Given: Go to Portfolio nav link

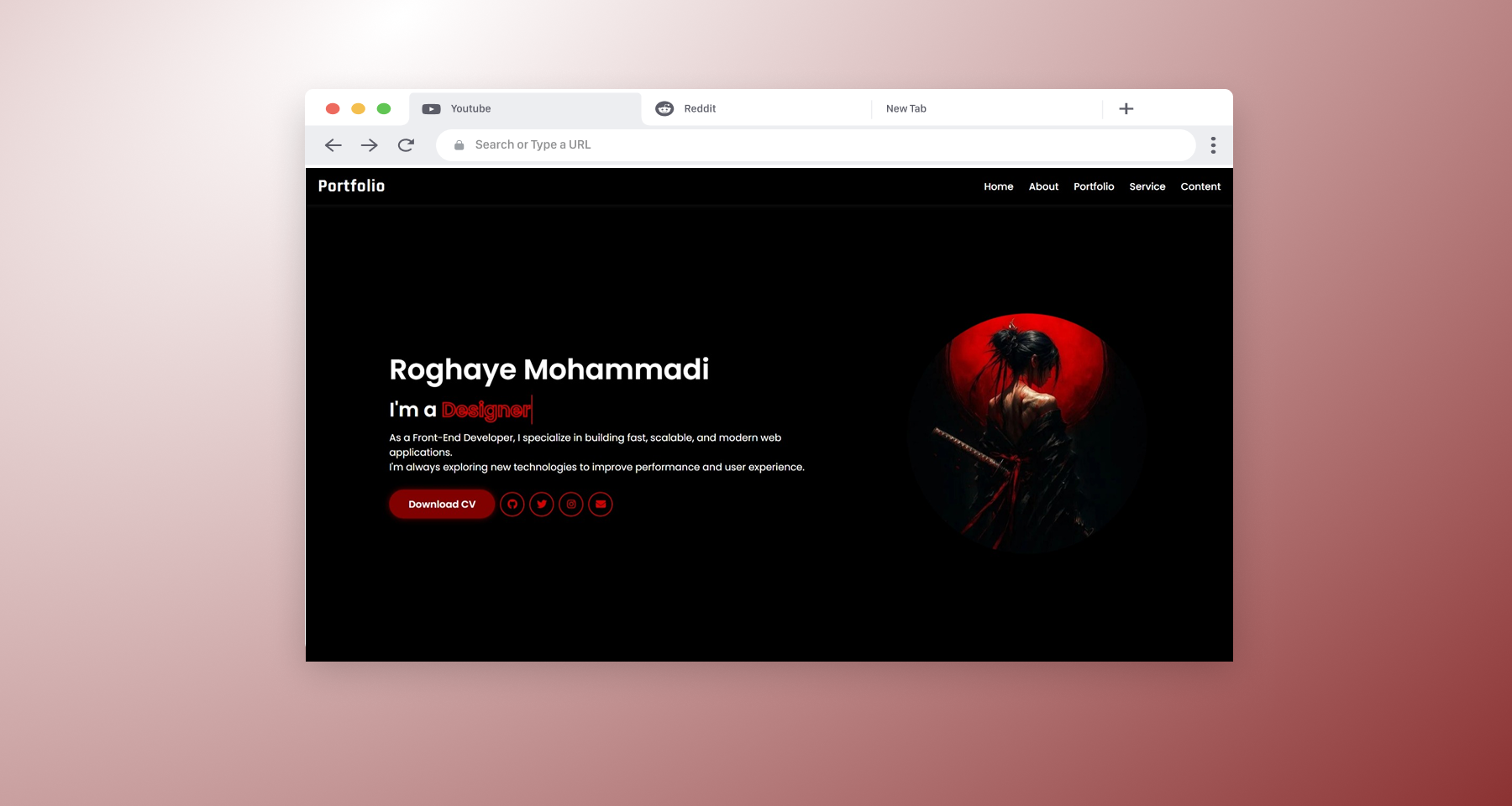Looking at the screenshot, I should (1094, 186).
